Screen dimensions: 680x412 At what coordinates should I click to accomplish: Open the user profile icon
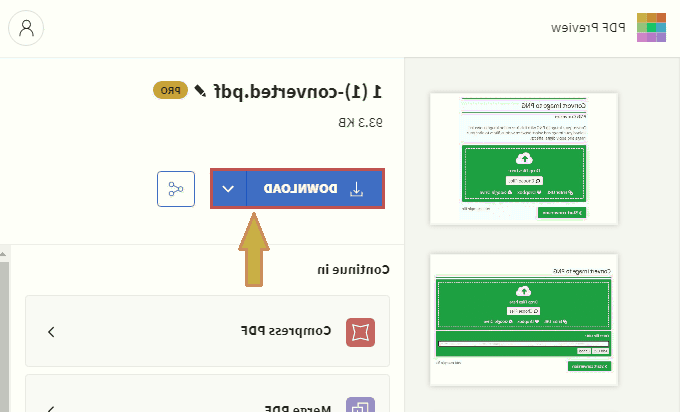point(26,27)
